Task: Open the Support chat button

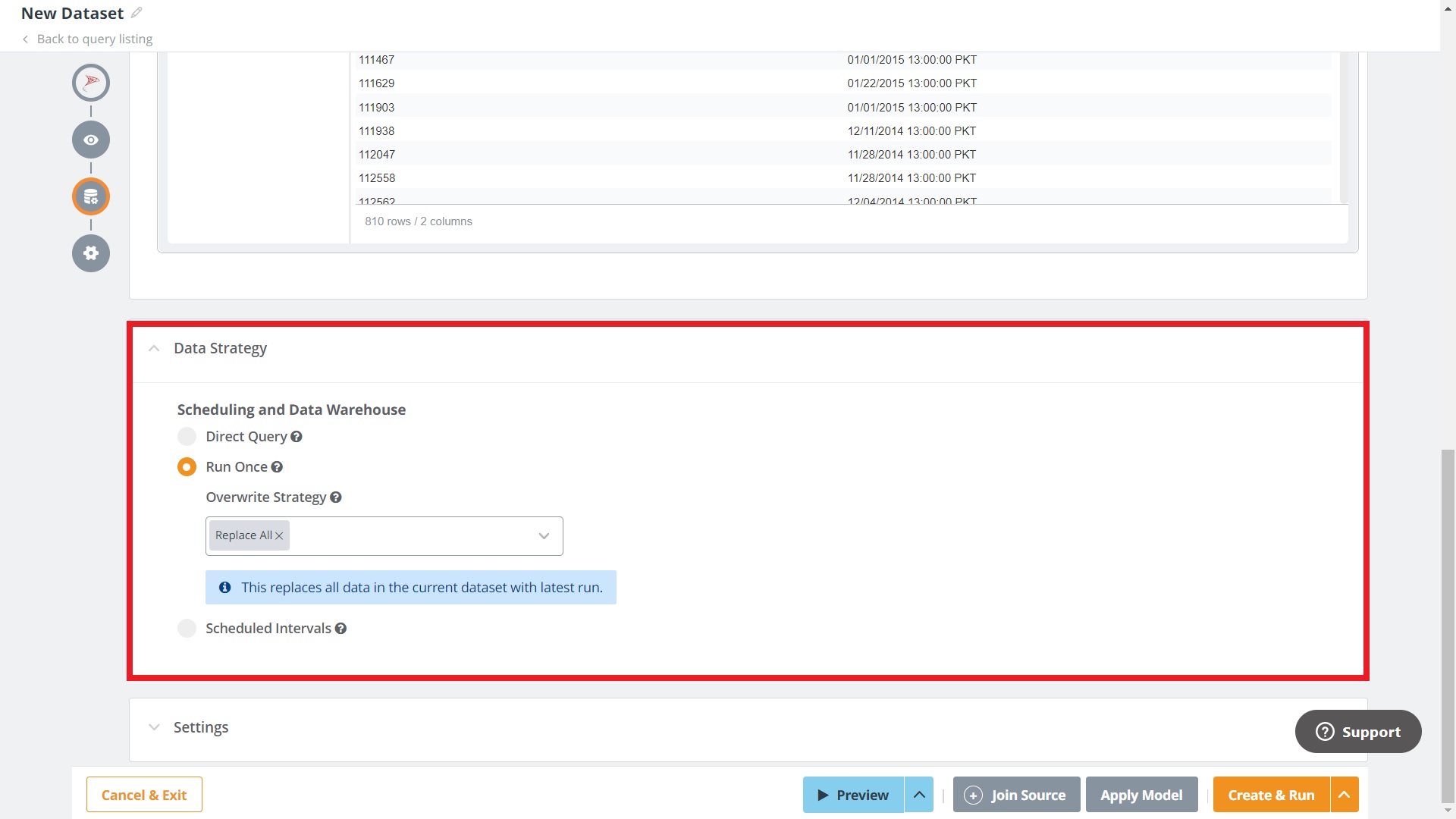Action: (1358, 732)
